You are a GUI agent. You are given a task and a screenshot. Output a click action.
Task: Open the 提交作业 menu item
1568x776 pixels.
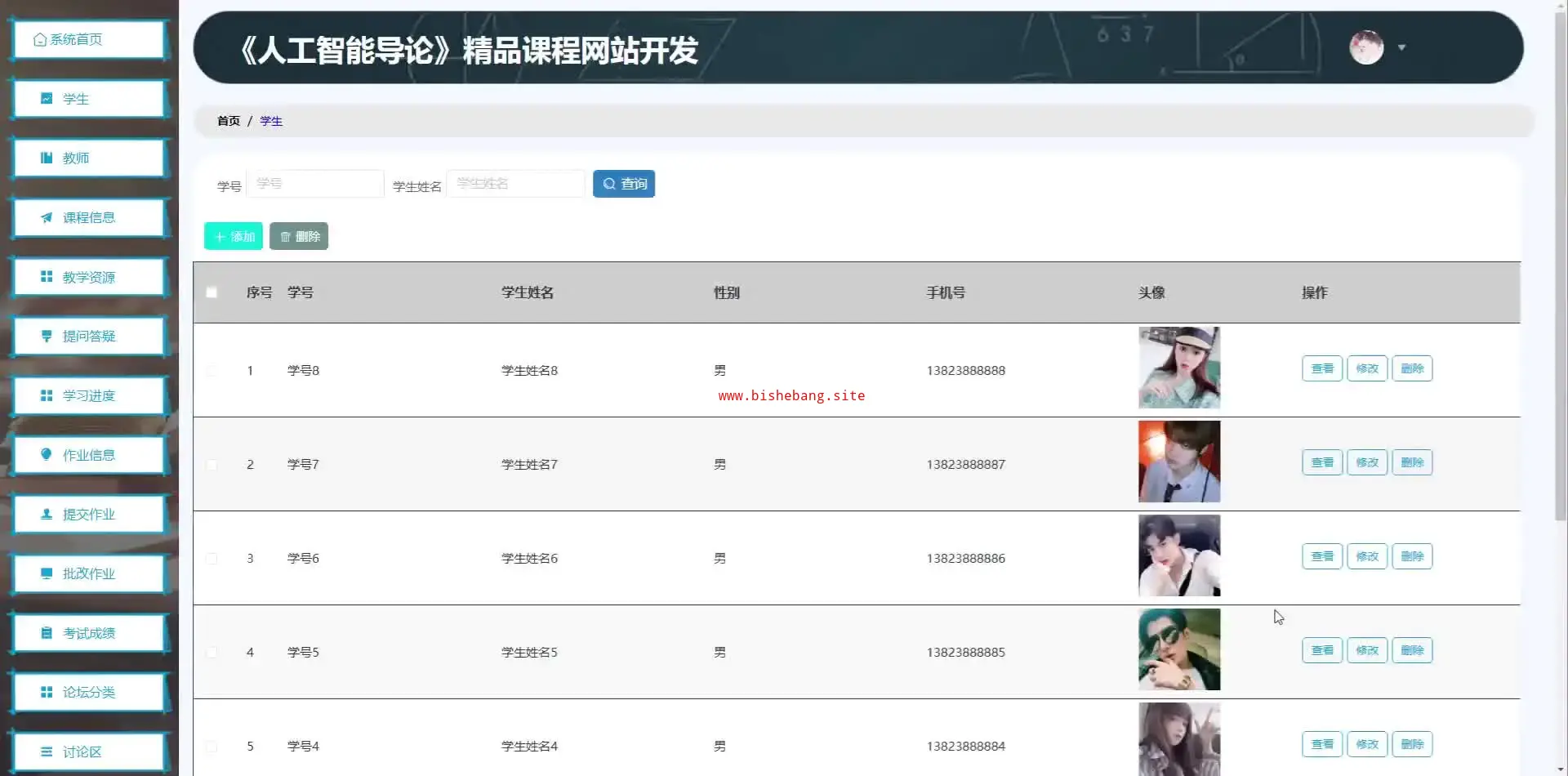(x=90, y=514)
